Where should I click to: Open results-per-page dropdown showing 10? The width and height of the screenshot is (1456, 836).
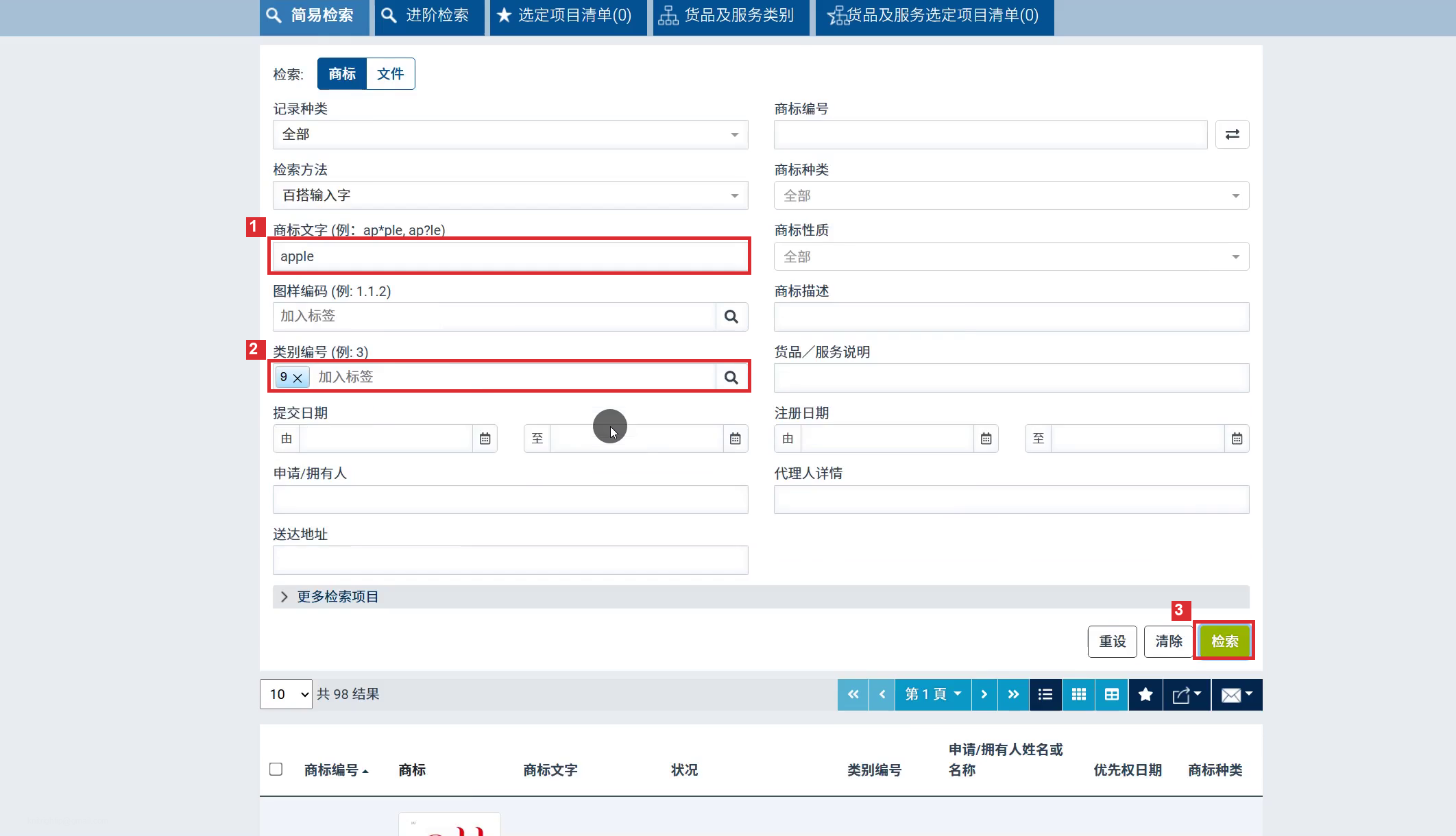click(x=286, y=694)
